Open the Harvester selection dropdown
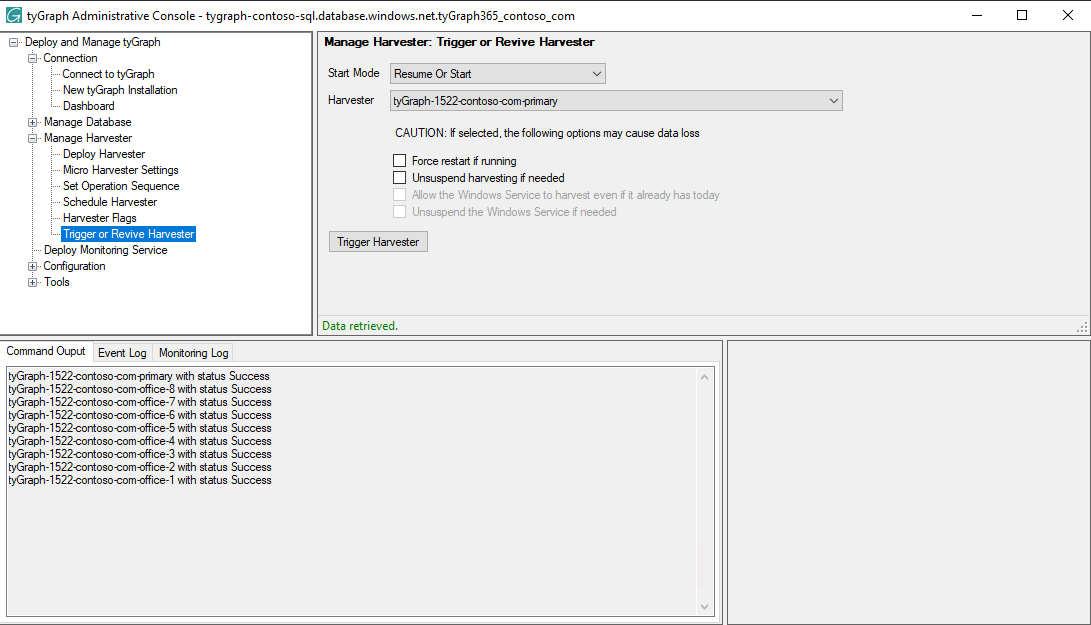The image size is (1091, 625). pyautogui.click(x=616, y=101)
